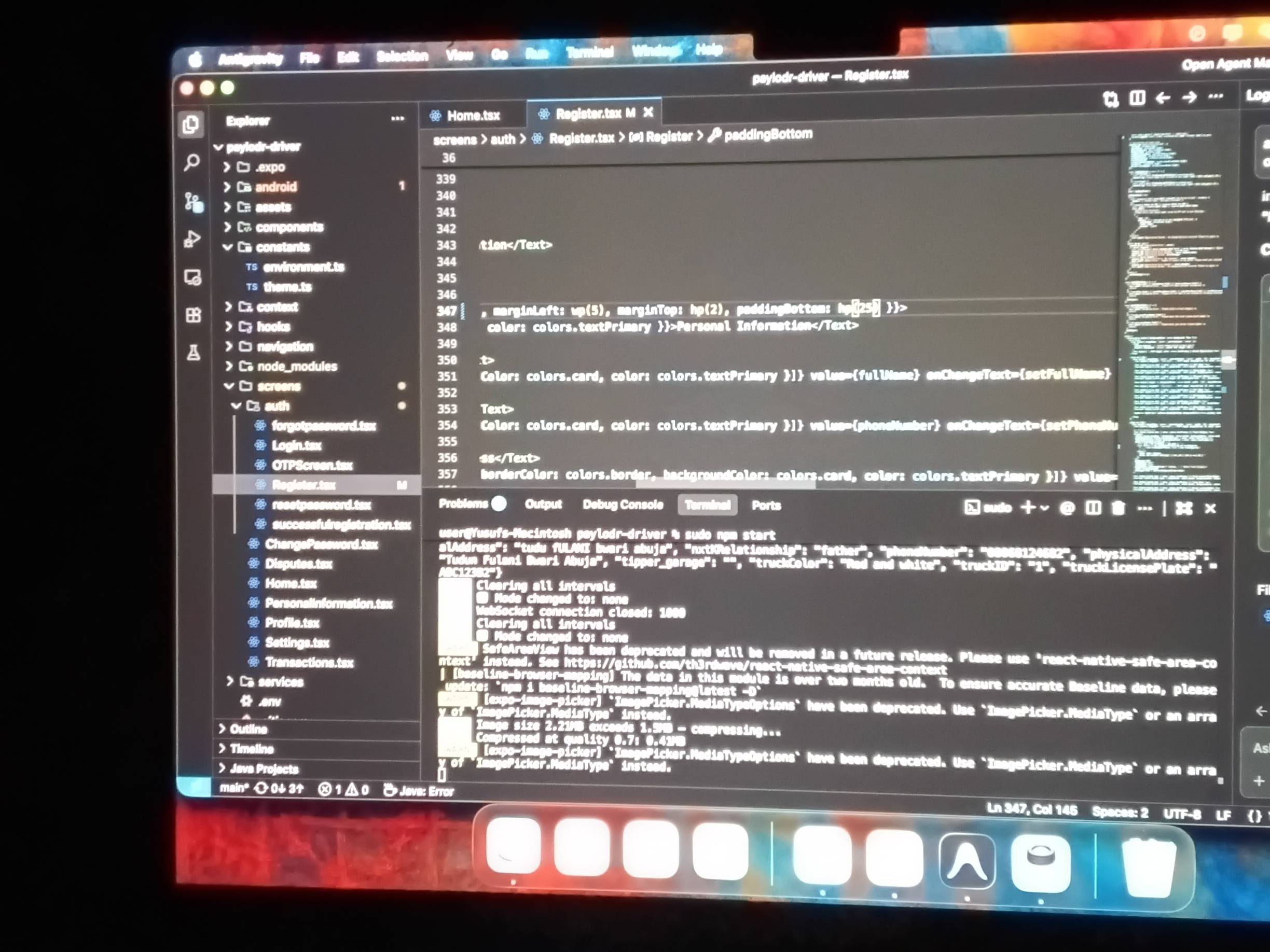The width and height of the screenshot is (1270, 952).
Task: Expand the android folder
Action: tap(275, 187)
